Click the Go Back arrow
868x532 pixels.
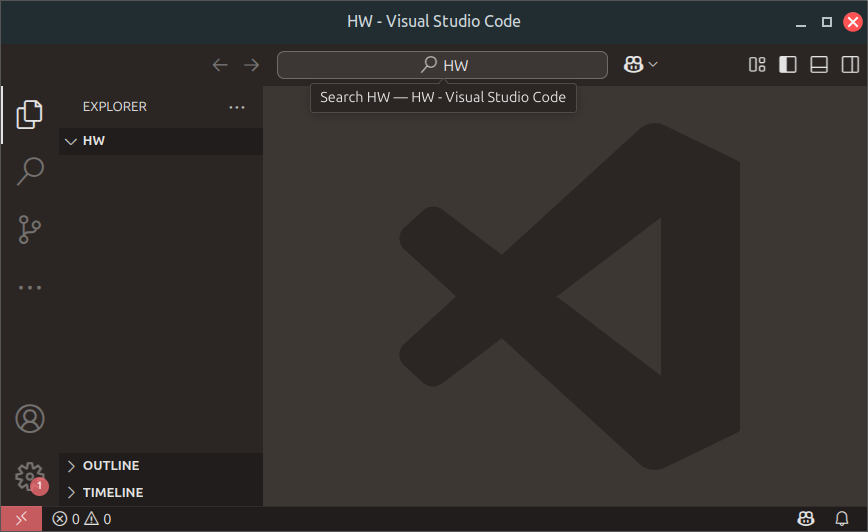[220, 65]
